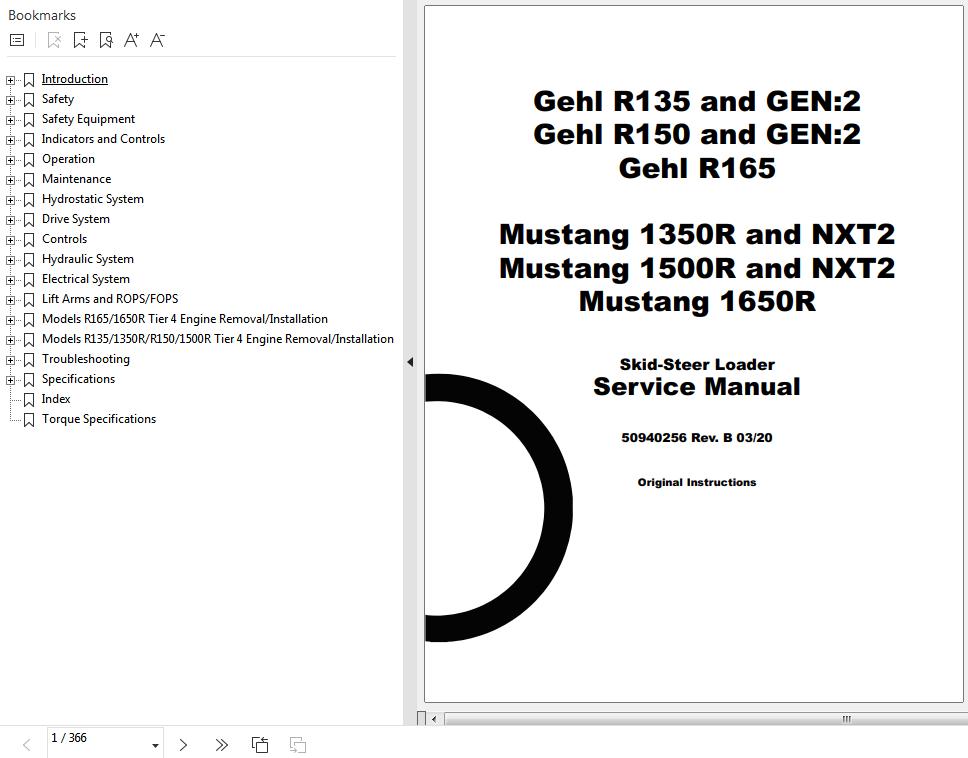This screenshot has height=758, width=968.
Task: Open the Maintenance bookmark
Action: pos(77,179)
